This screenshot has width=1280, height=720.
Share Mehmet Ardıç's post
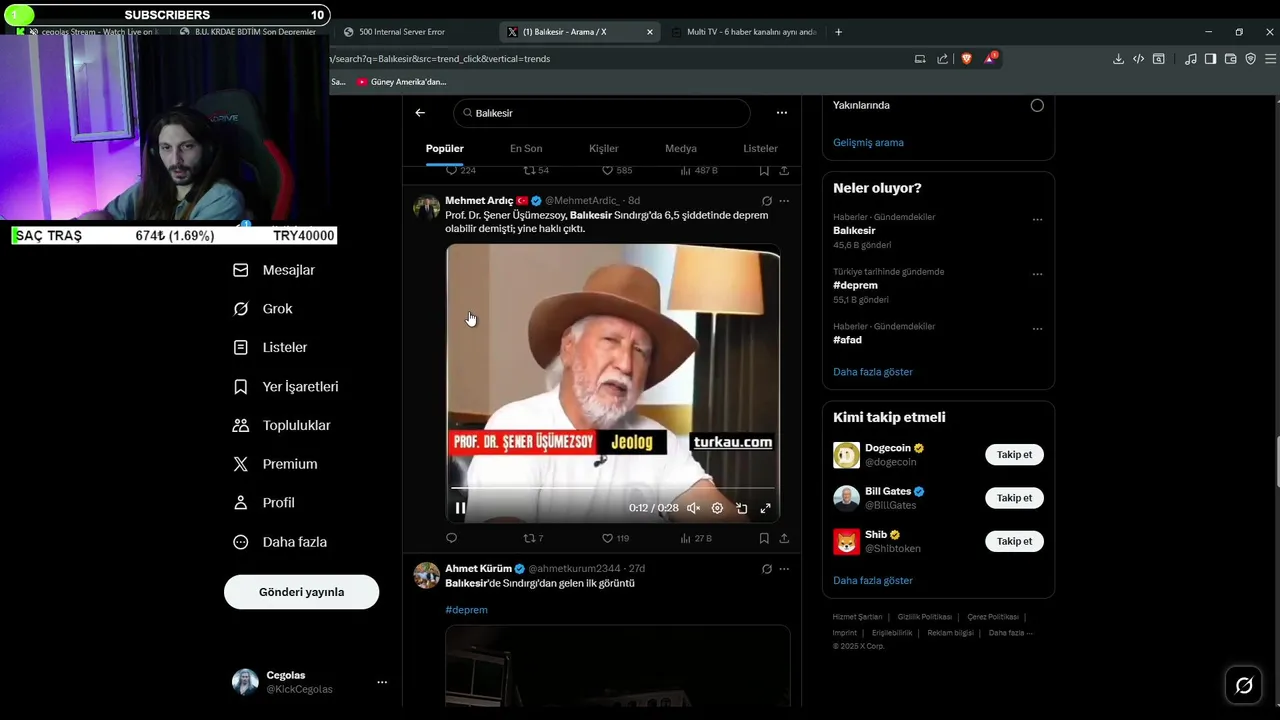(x=784, y=538)
